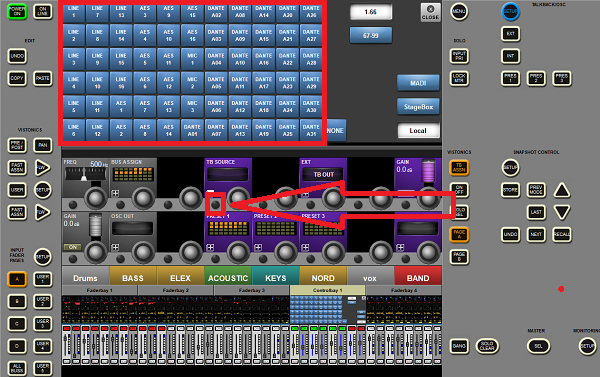Open the blue Talkback/OSC SETUP button
Screen dimensions: 600x377
pyautogui.click(x=510, y=11)
